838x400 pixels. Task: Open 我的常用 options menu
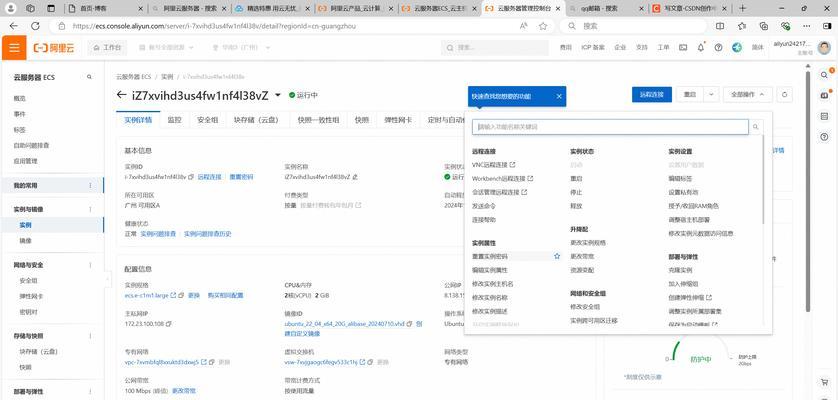coord(90,186)
